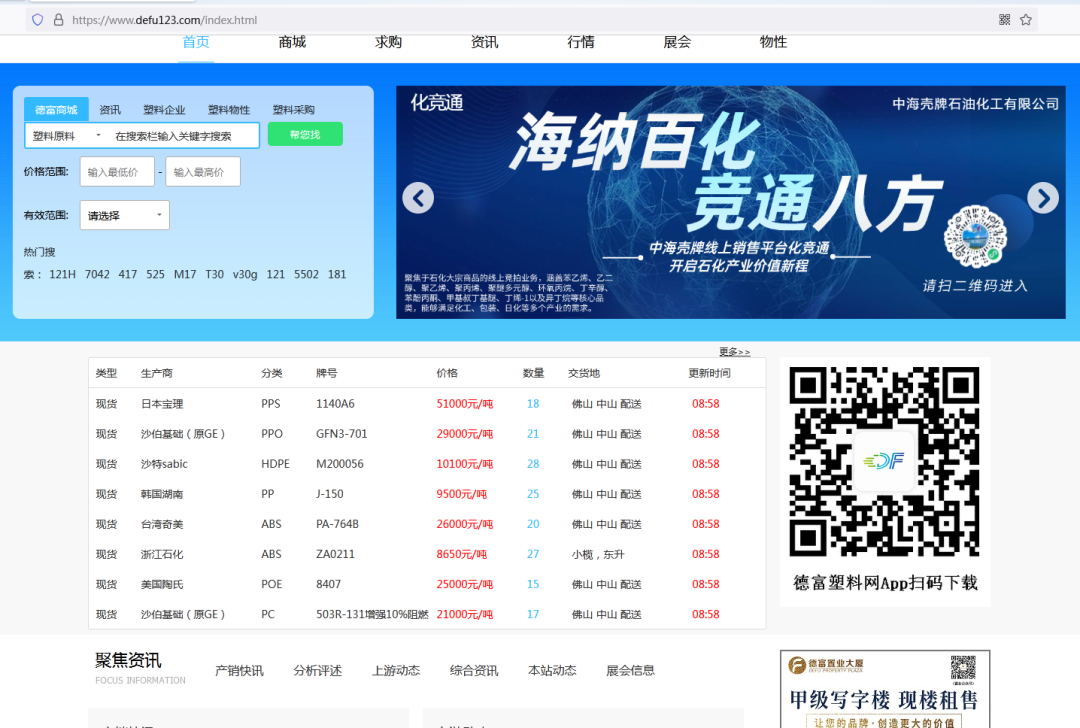Open the browser extensions grid icon
The image size is (1080, 728).
1003,18
